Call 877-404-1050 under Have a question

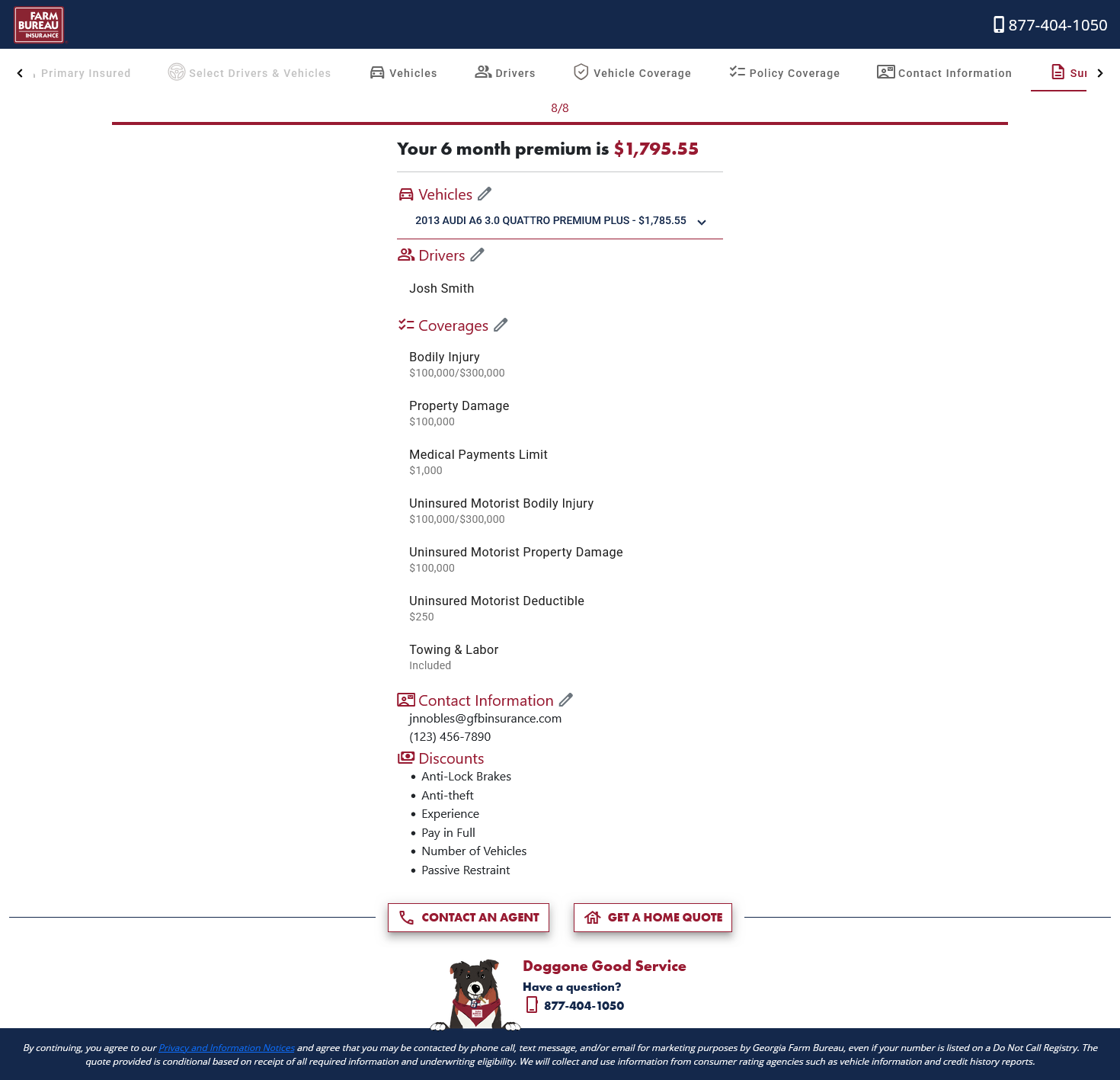coord(584,1006)
